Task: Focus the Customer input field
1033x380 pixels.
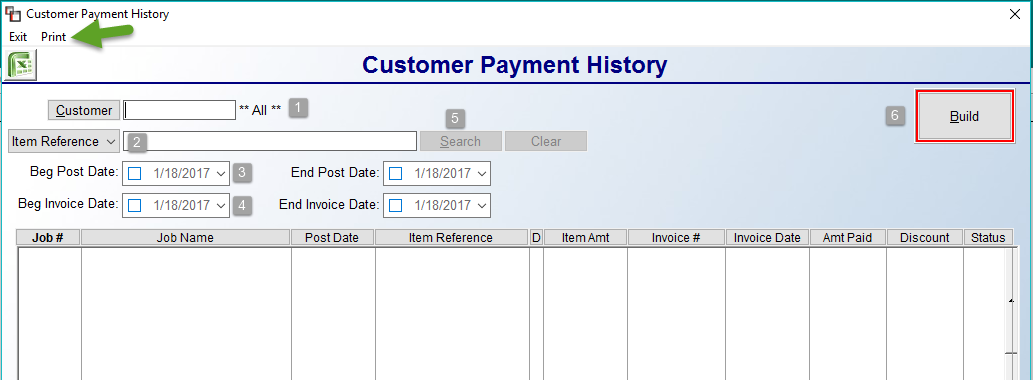Action: [x=179, y=110]
